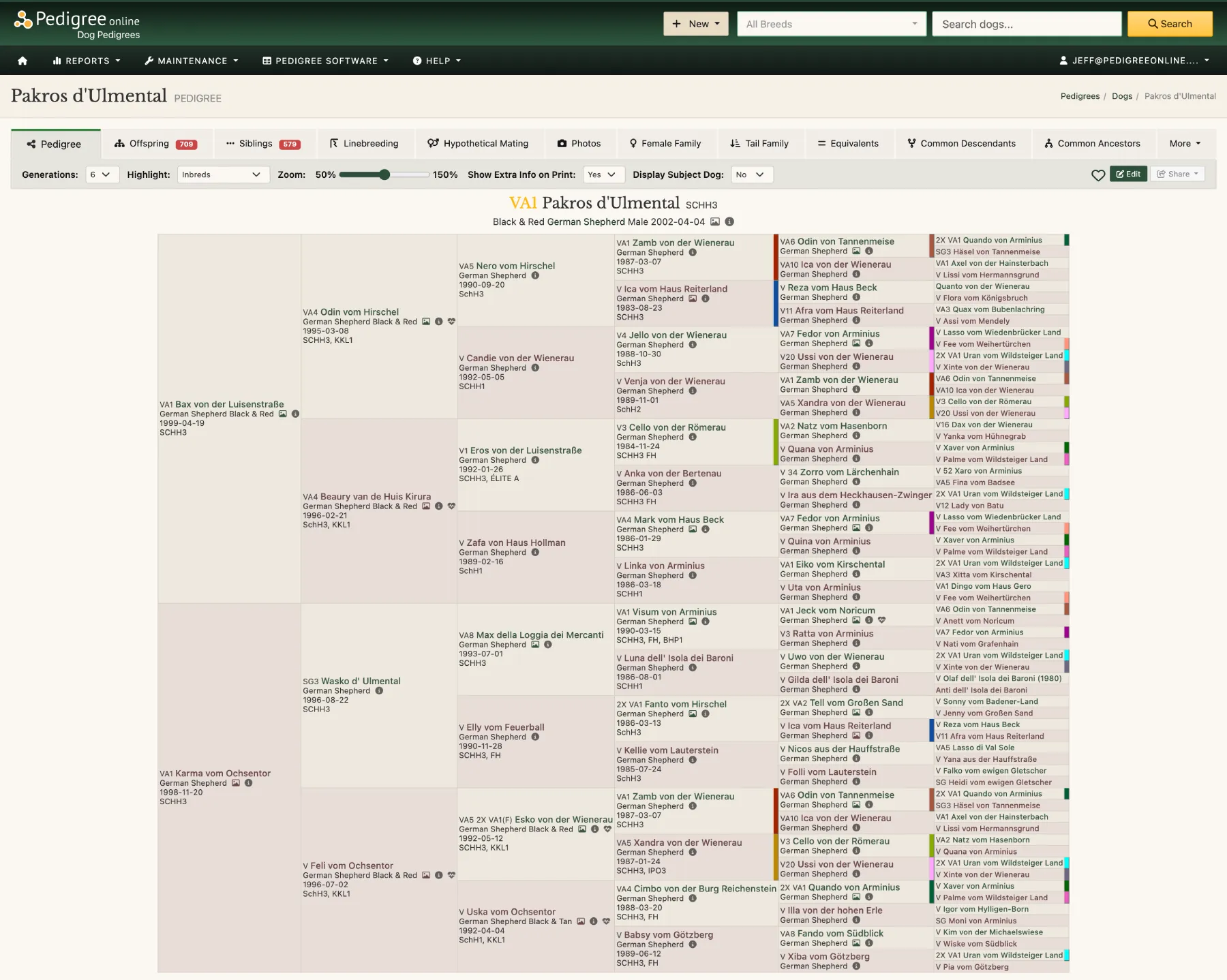Open Bax von der Luisenstraße pedigree link
This screenshot has height=980, width=1227.
pyautogui.click(x=229, y=404)
